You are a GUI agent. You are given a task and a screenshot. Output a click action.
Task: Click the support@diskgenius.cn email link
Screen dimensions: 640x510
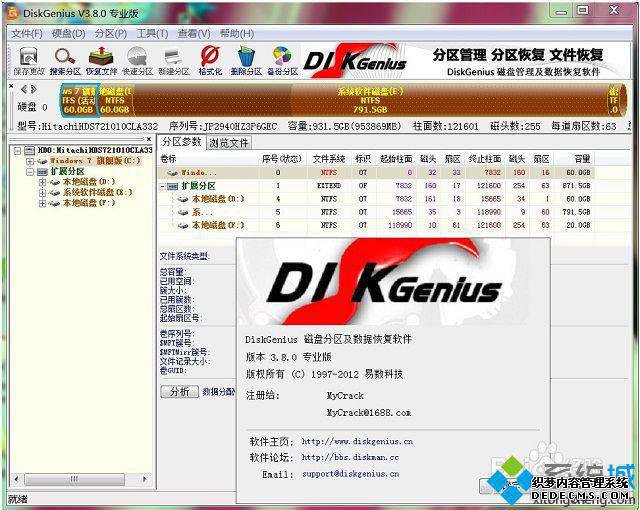351,474
